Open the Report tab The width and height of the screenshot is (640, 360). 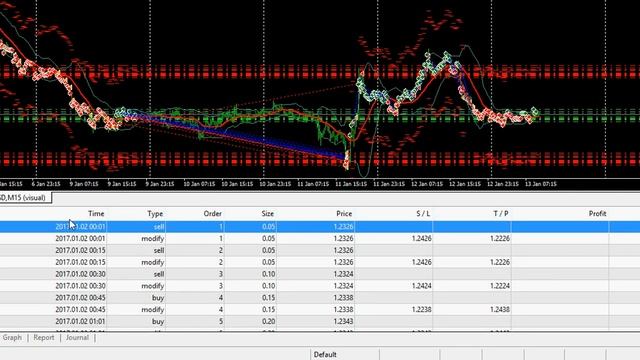point(44,338)
